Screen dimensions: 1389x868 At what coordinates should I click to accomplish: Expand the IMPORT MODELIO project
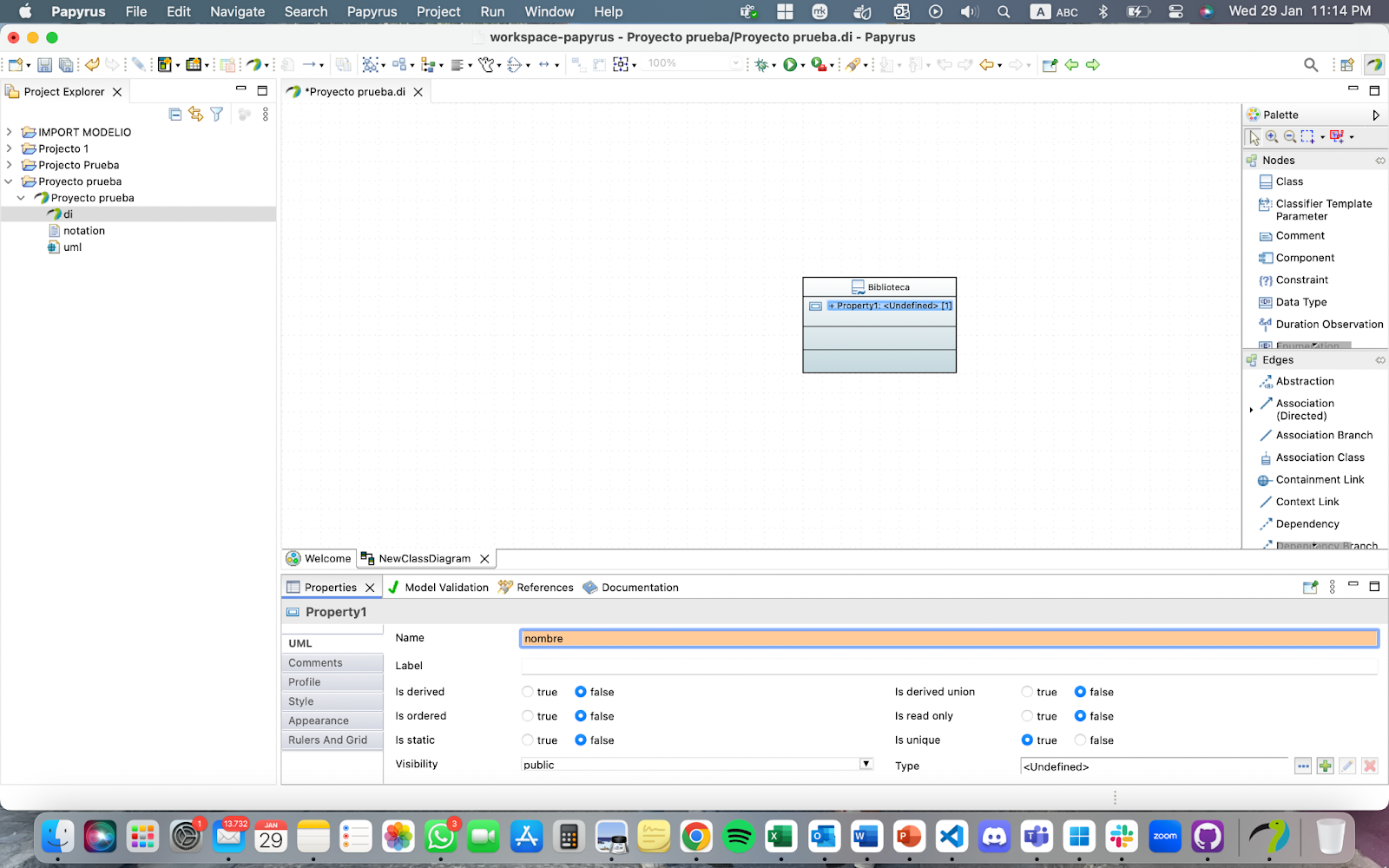click(x=9, y=132)
